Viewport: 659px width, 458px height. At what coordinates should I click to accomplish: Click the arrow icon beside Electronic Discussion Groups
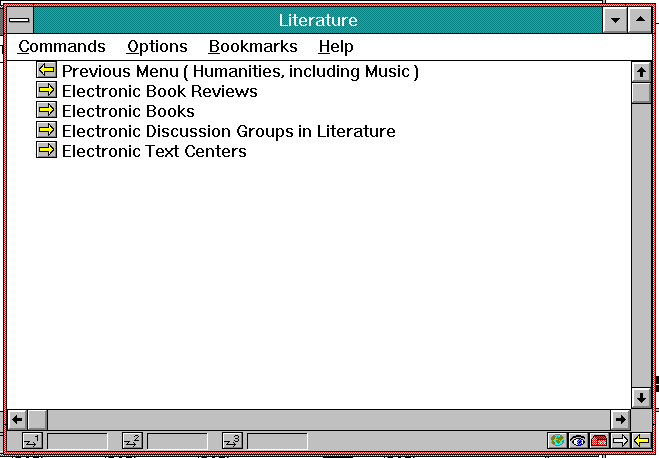point(46,131)
